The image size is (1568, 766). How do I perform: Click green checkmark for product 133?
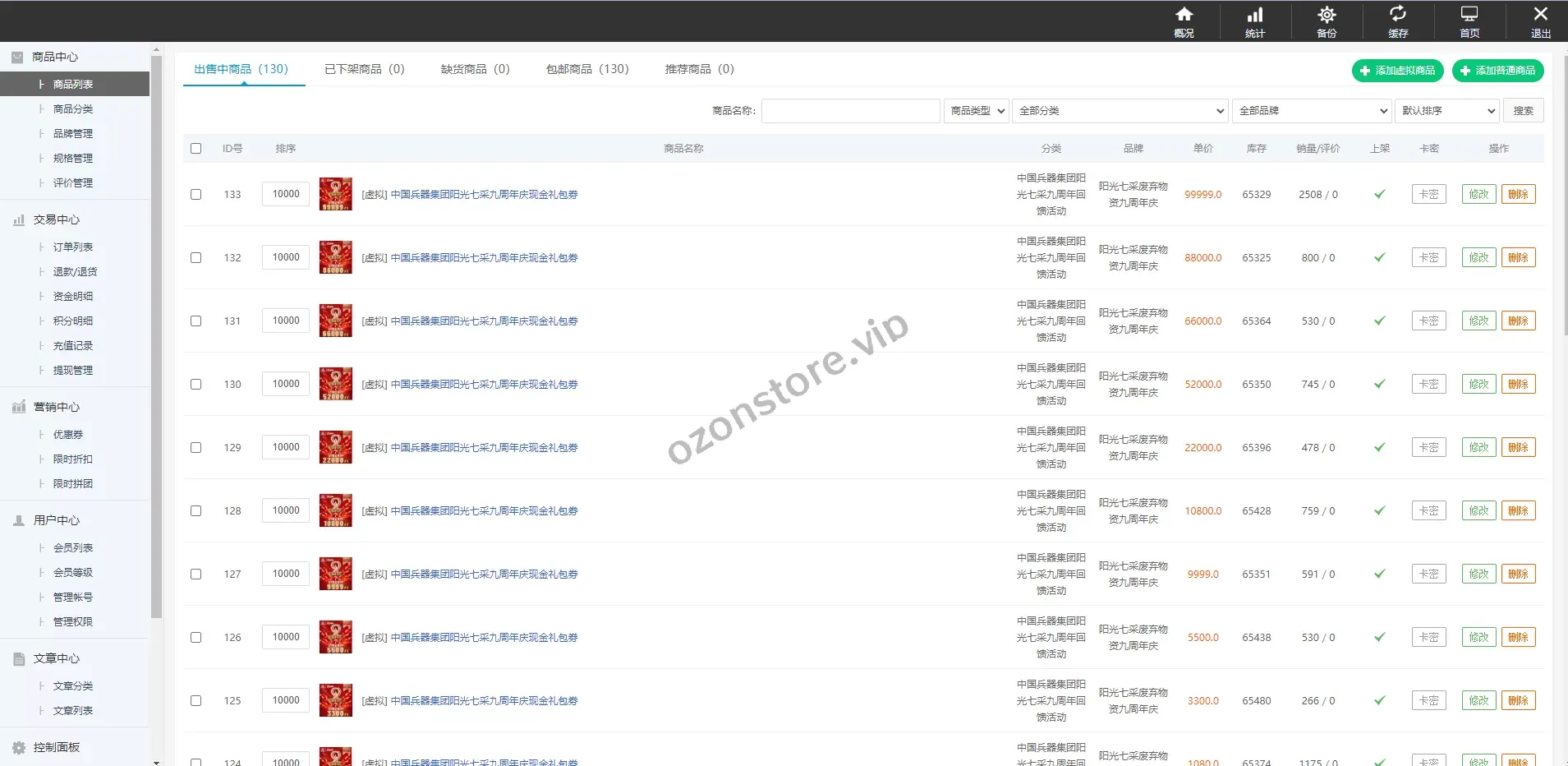[x=1379, y=195]
